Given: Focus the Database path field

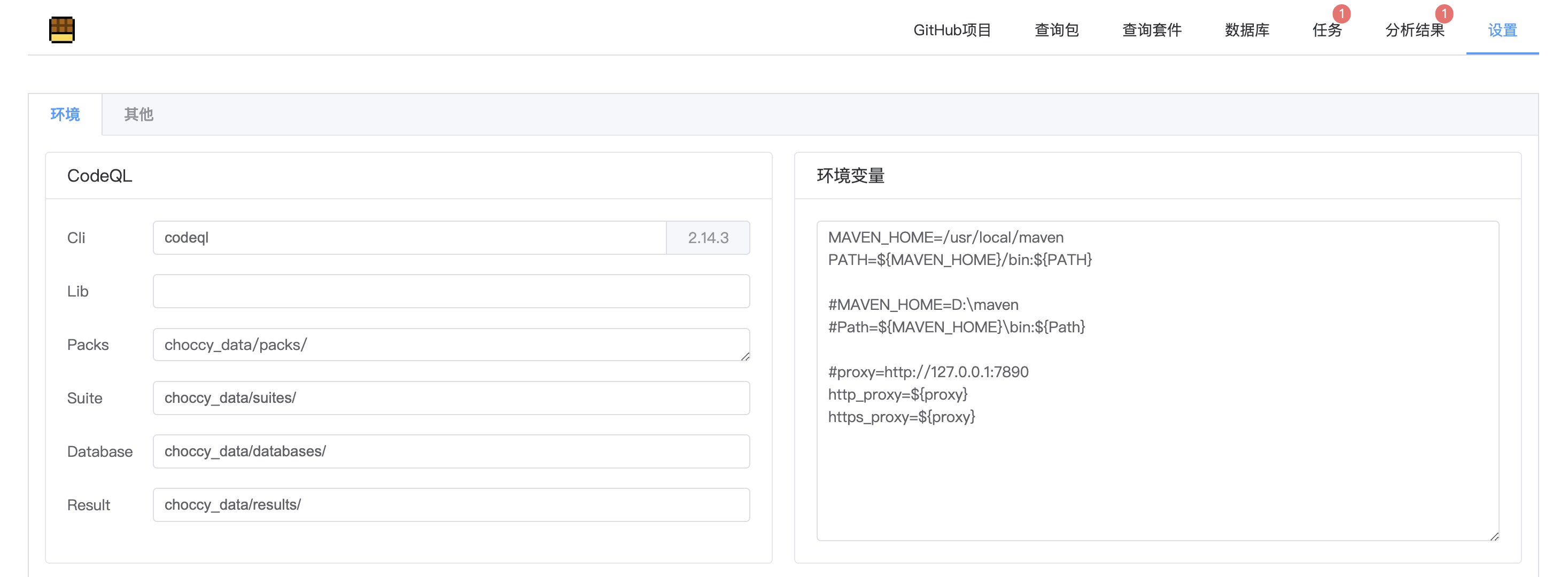Looking at the screenshot, I should 451,451.
